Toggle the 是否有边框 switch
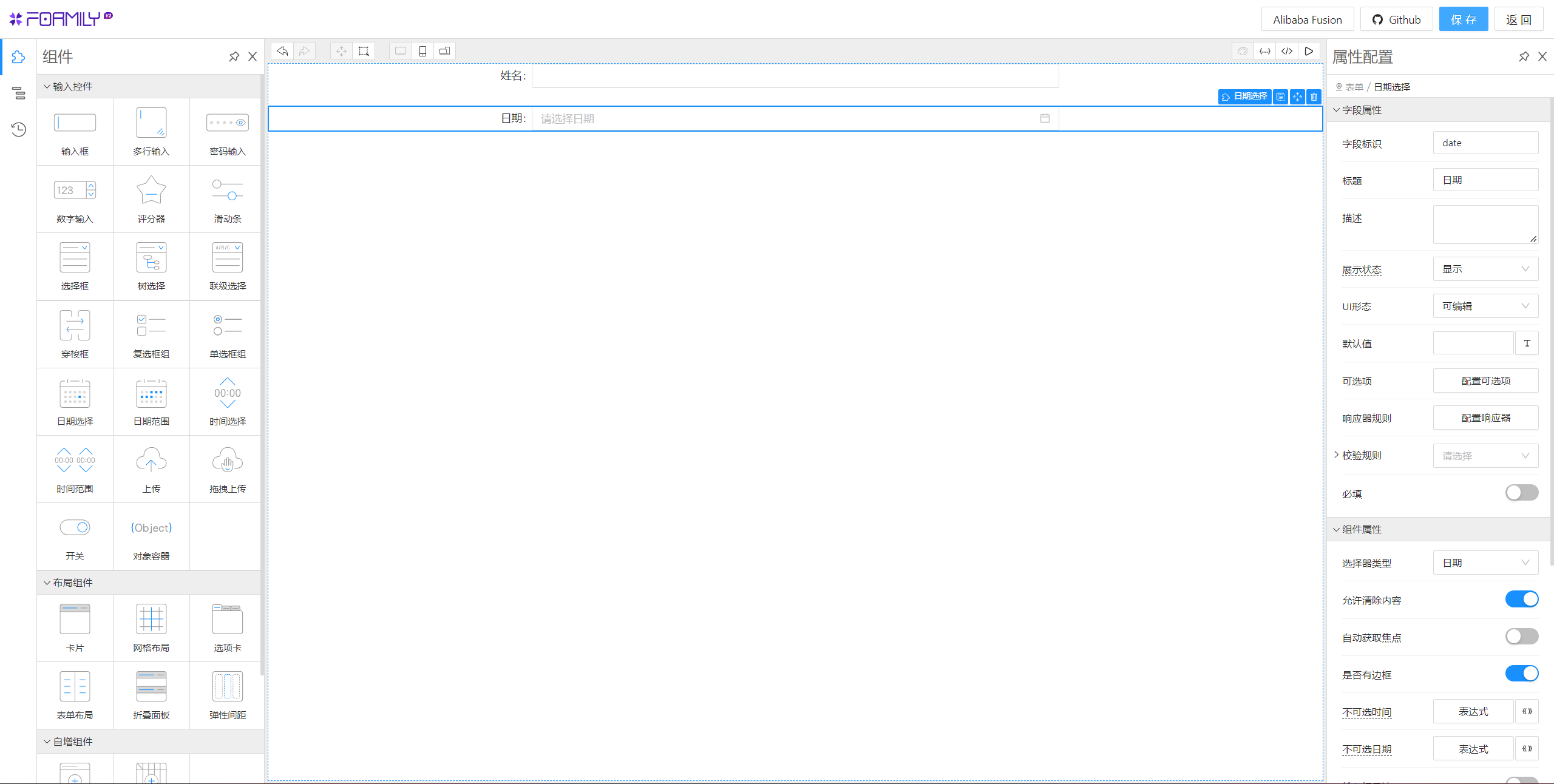Viewport: 1554px width, 784px height. click(x=1522, y=674)
